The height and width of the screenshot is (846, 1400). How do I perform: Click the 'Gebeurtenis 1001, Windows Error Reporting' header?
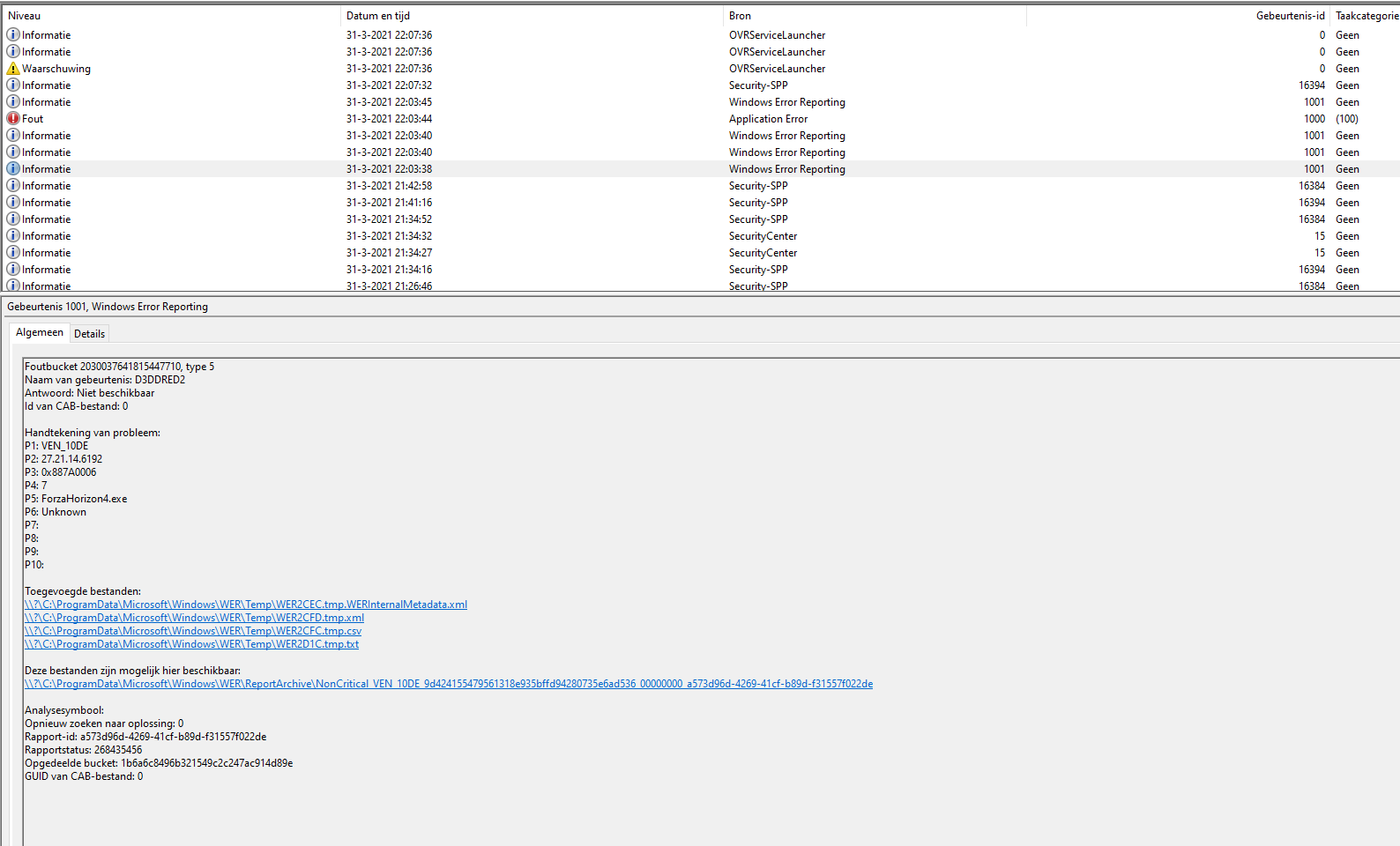pyautogui.click(x=108, y=307)
